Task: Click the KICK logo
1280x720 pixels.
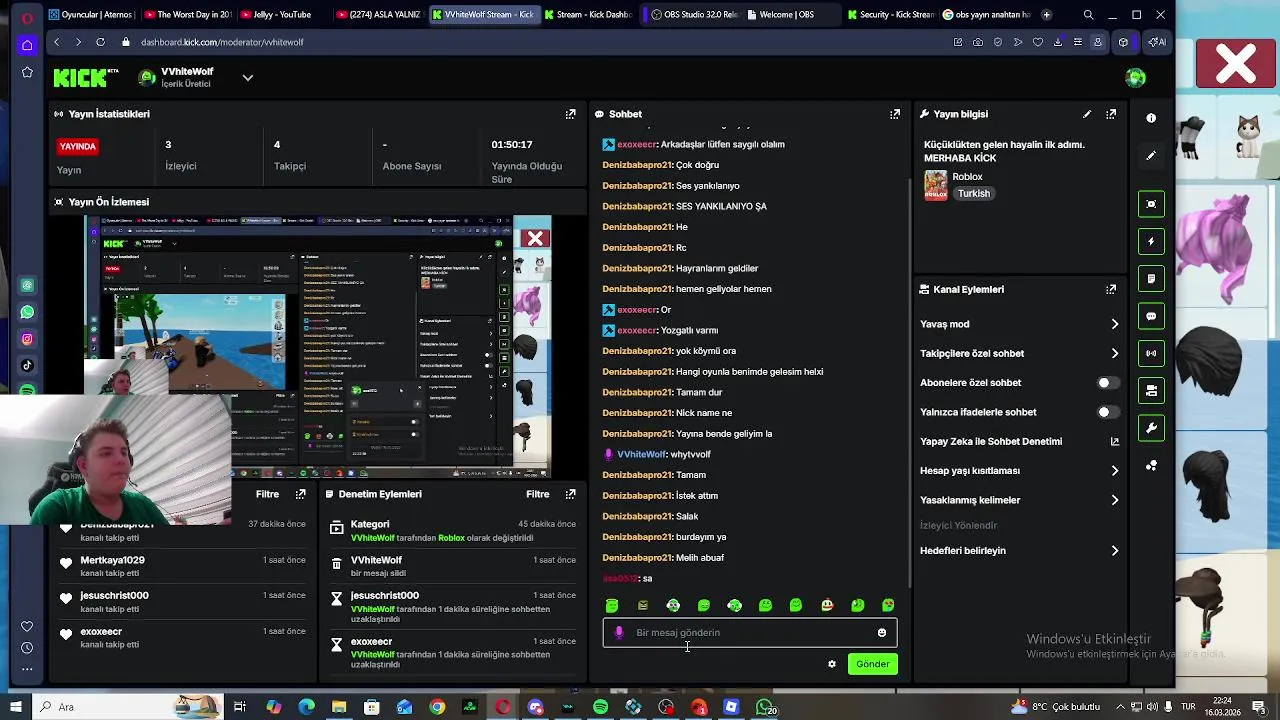Action: pos(86,78)
